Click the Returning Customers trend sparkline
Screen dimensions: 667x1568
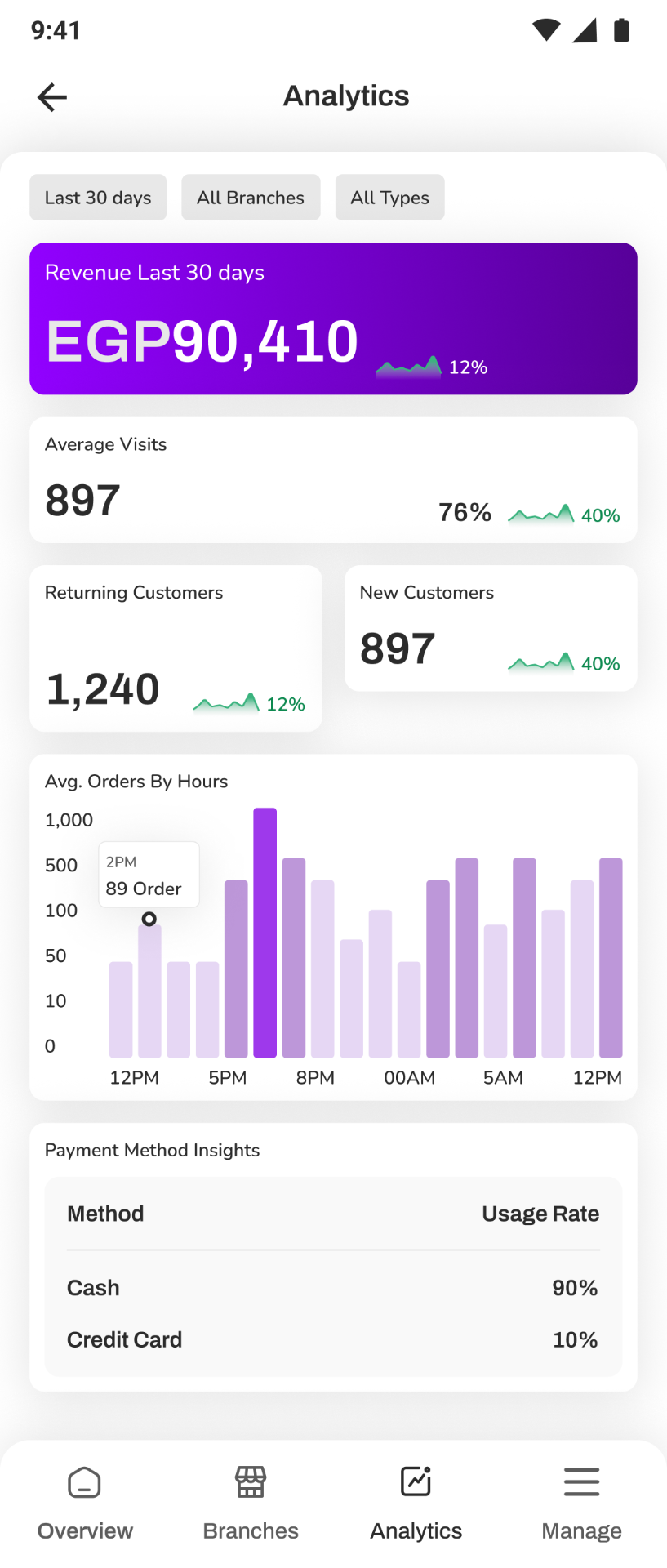pos(226,703)
